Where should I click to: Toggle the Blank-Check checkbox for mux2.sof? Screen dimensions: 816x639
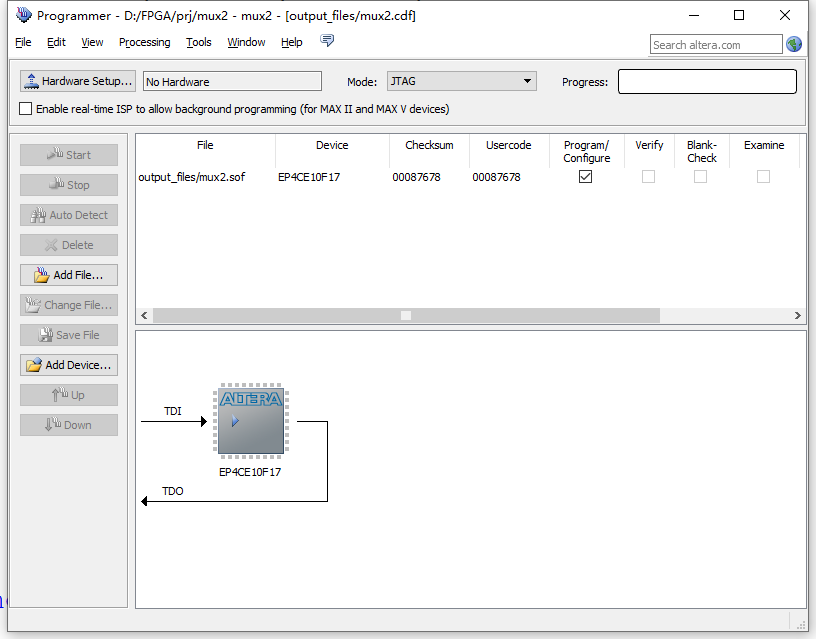pyautogui.click(x=700, y=177)
